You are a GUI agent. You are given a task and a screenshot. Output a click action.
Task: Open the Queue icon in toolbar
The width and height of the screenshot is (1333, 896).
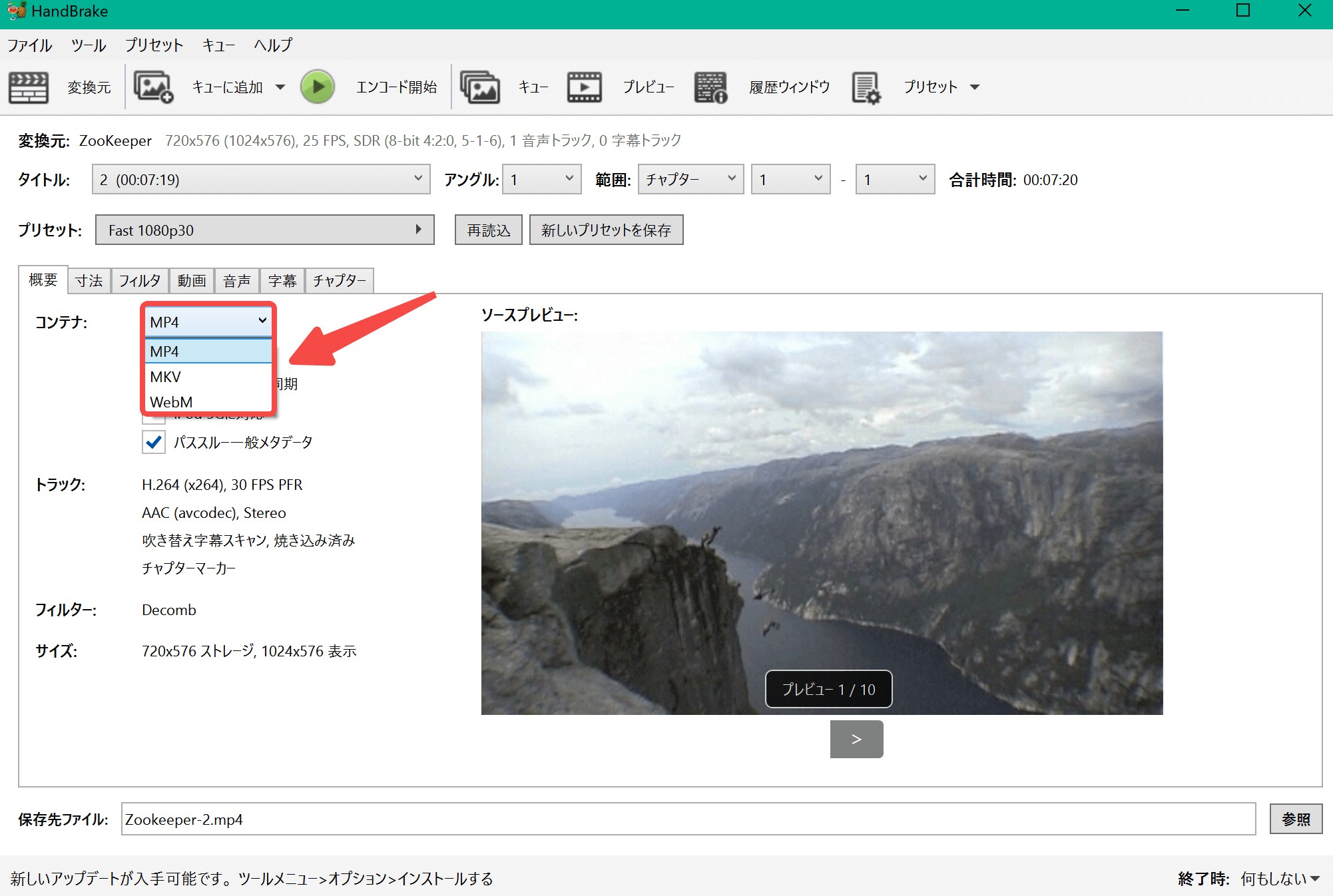click(480, 87)
